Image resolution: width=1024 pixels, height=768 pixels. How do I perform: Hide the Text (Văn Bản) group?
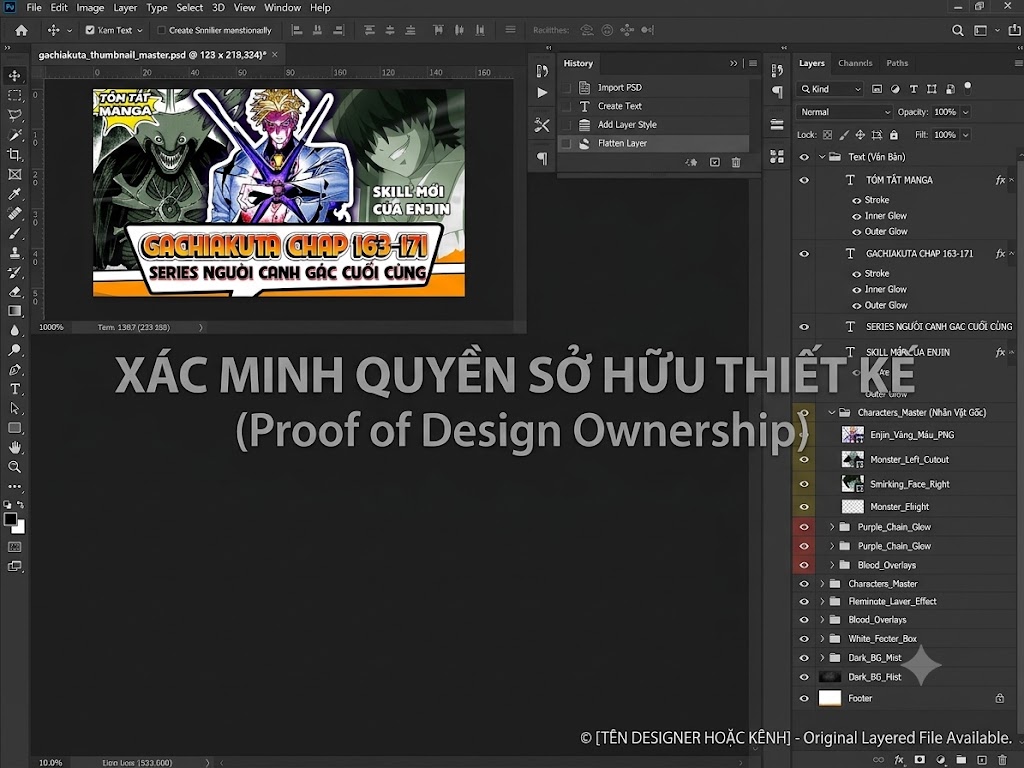(804, 157)
